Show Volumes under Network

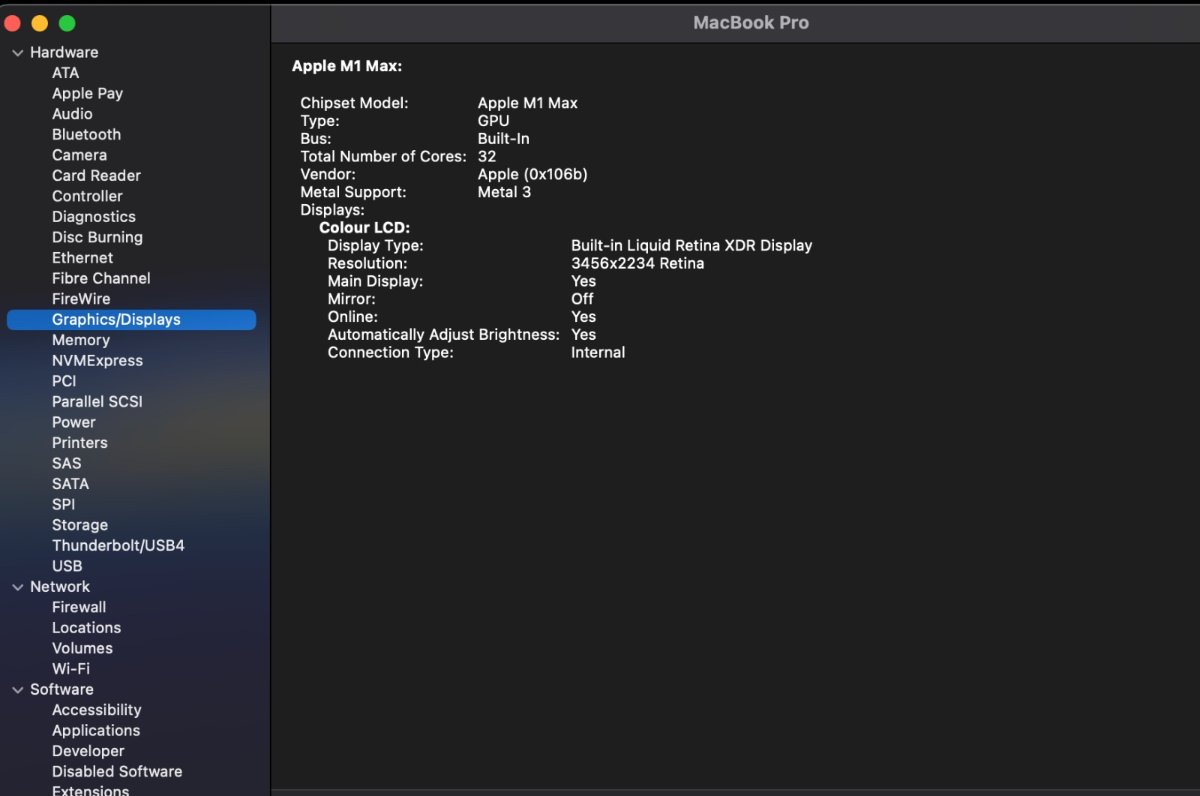[x=82, y=648]
